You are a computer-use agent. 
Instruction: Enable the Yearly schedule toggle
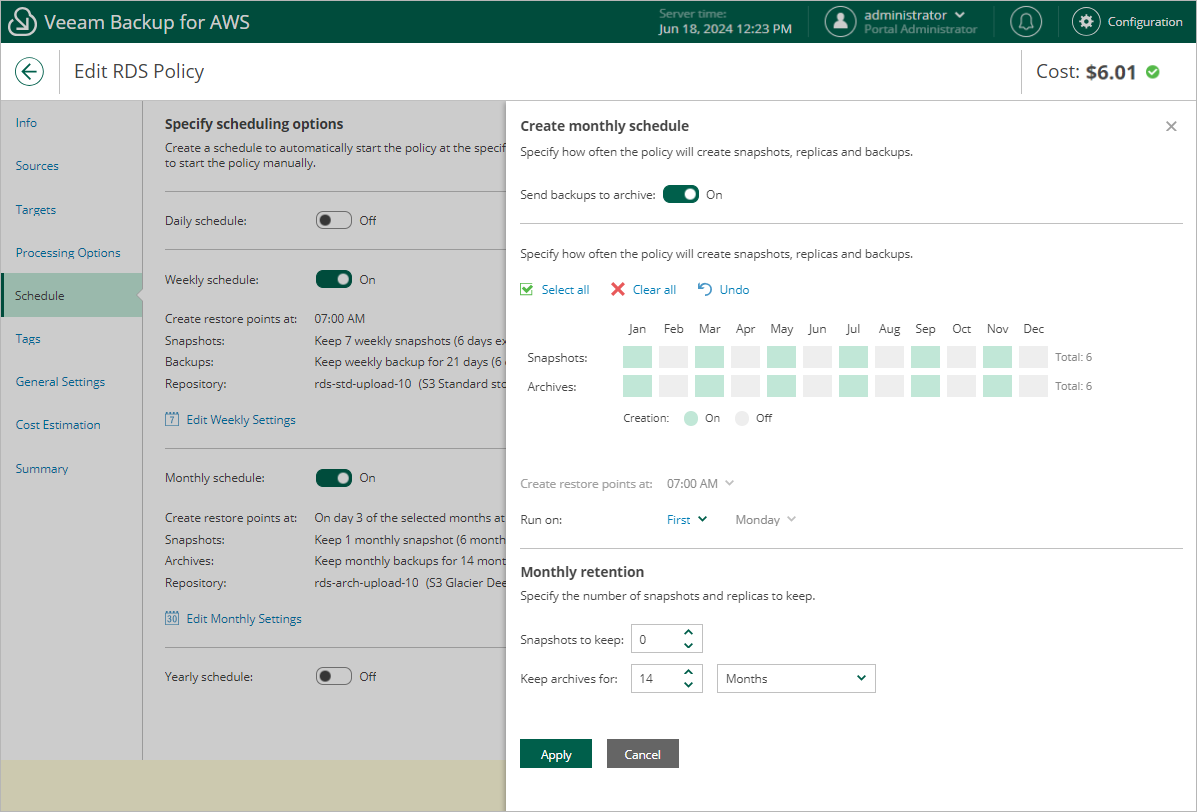334,676
